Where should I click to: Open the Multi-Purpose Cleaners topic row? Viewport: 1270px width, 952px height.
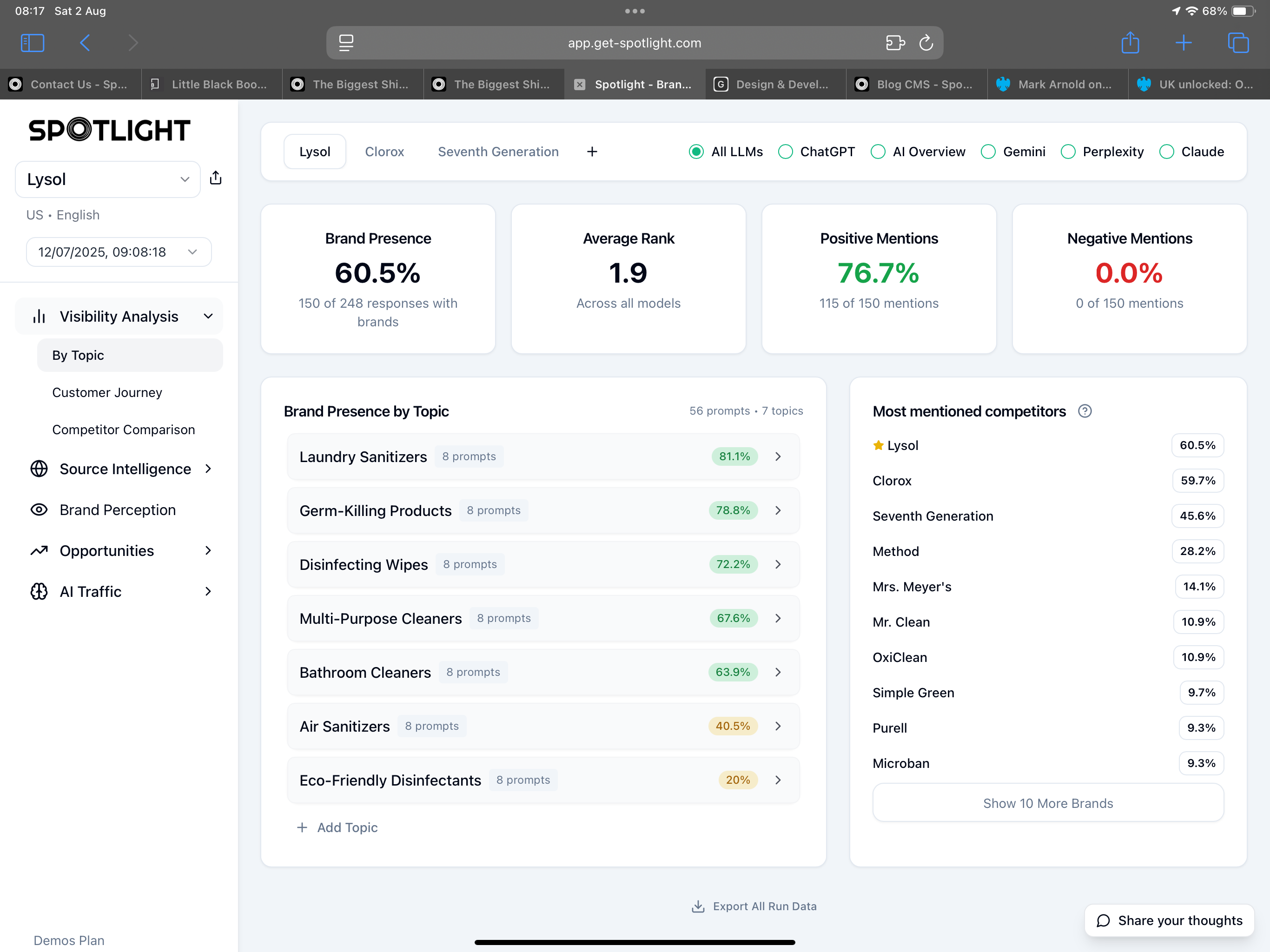point(543,618)
